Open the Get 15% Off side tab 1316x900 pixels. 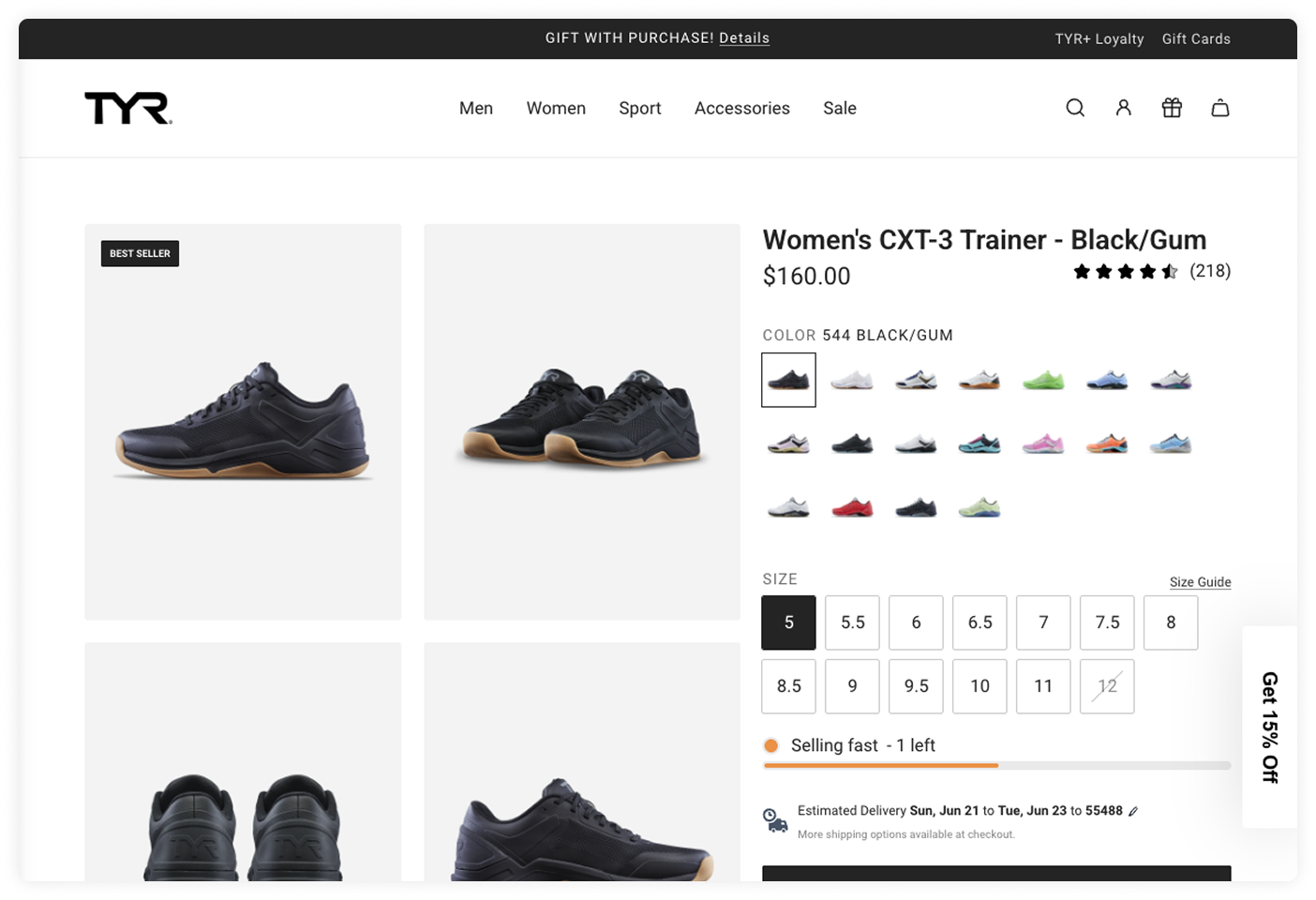(x=1270, y=727)
